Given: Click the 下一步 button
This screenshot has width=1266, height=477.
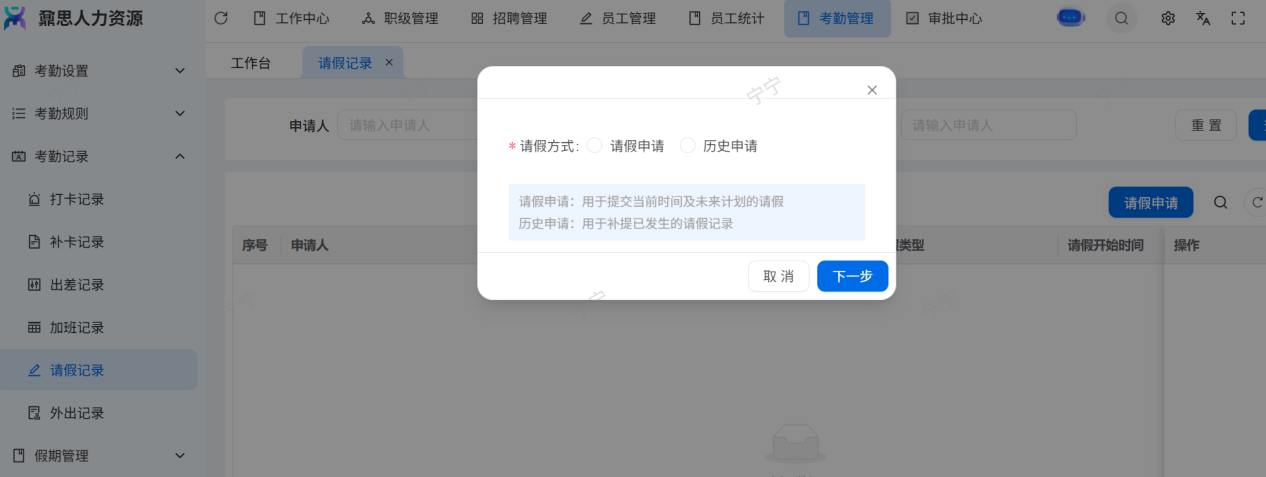Looking at the screenshot, I should pyautogui.click(x=852, y=276).
